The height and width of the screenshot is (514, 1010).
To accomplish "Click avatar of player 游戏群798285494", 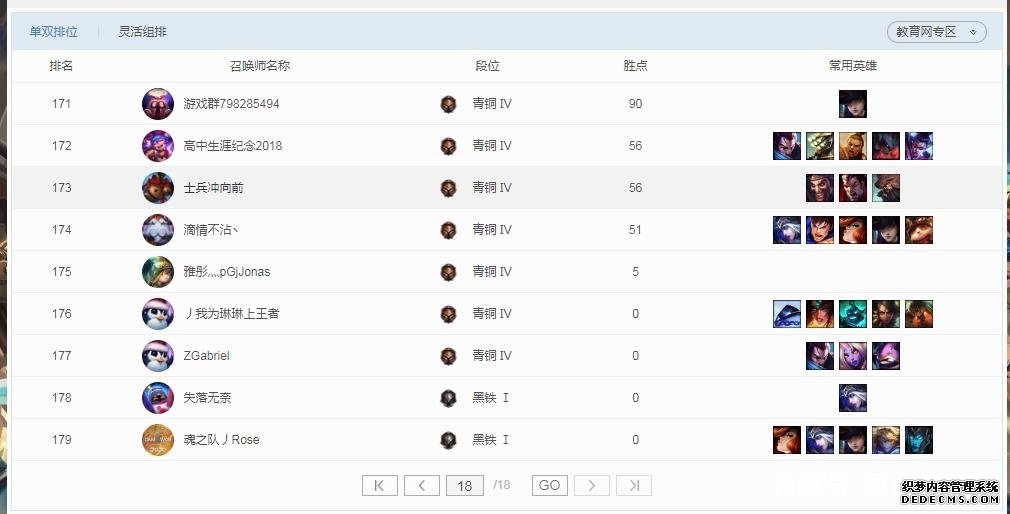I will 158,104.
